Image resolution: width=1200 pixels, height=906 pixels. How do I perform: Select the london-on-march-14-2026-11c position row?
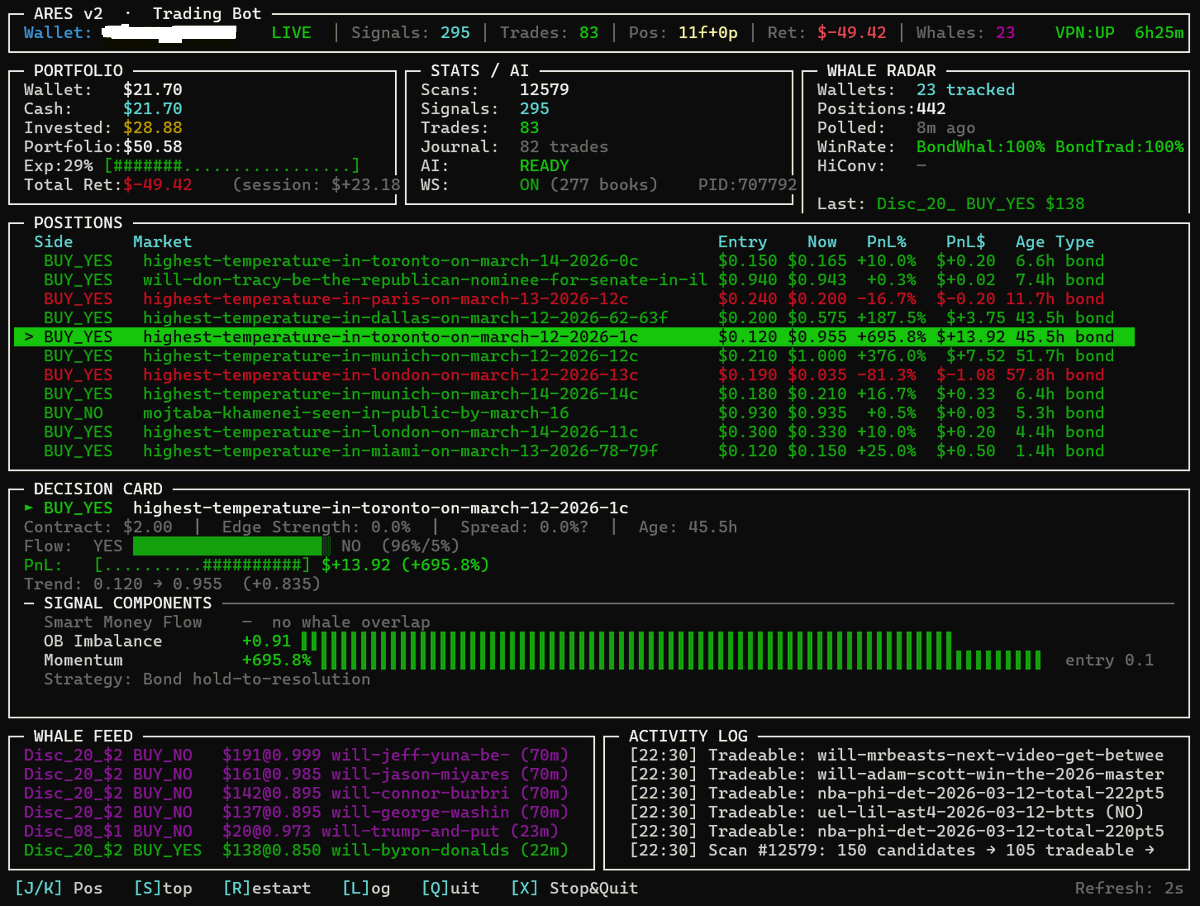click(574, 432)
